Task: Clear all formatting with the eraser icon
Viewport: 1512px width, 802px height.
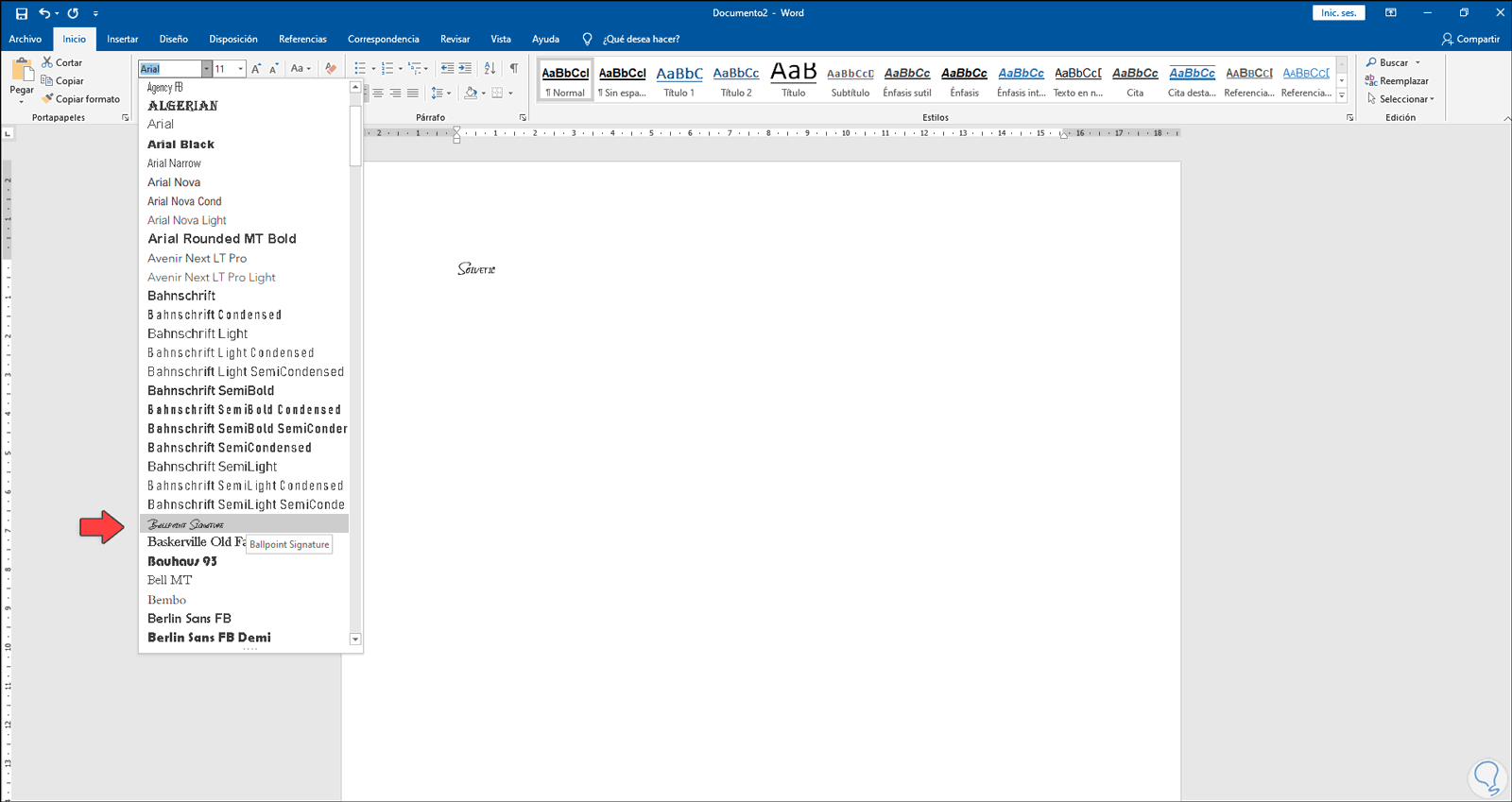Action: coord(330,69)
